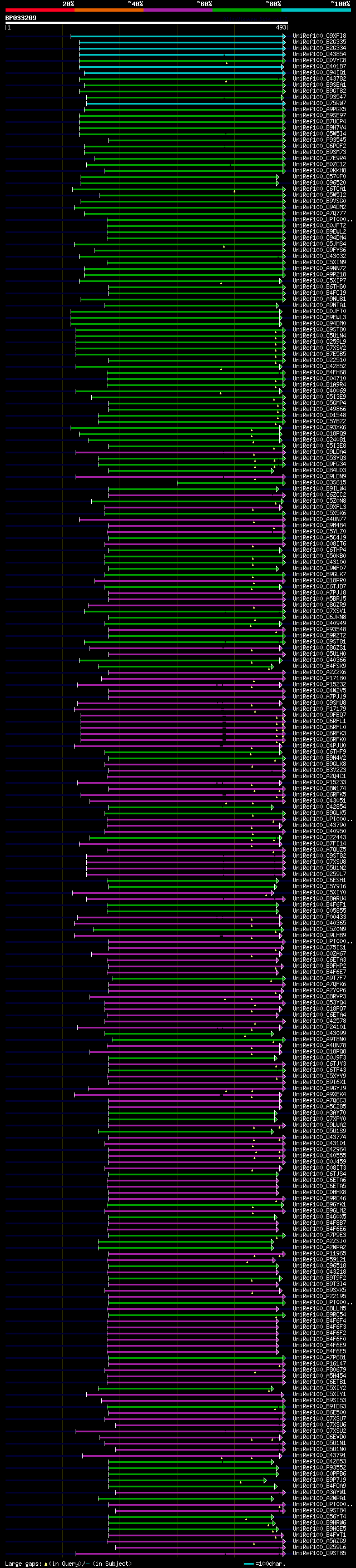Click hit UniRef100_Q6RFL1

(x=319, y=721)
